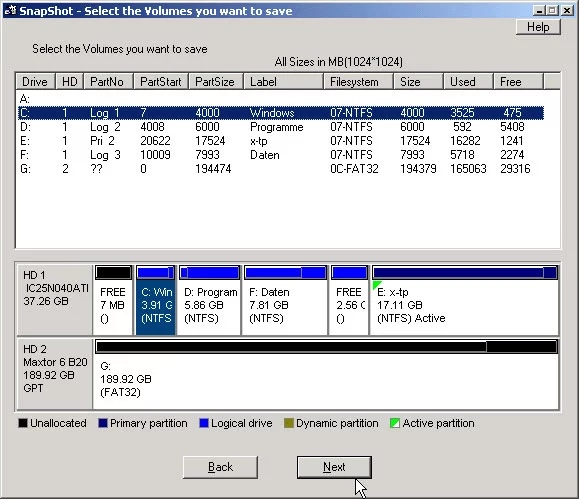This screenshot has width=579, height=499.
Task: Click the Primary partition legend color box
Action: pyautogui.click(x=103, y=423)
